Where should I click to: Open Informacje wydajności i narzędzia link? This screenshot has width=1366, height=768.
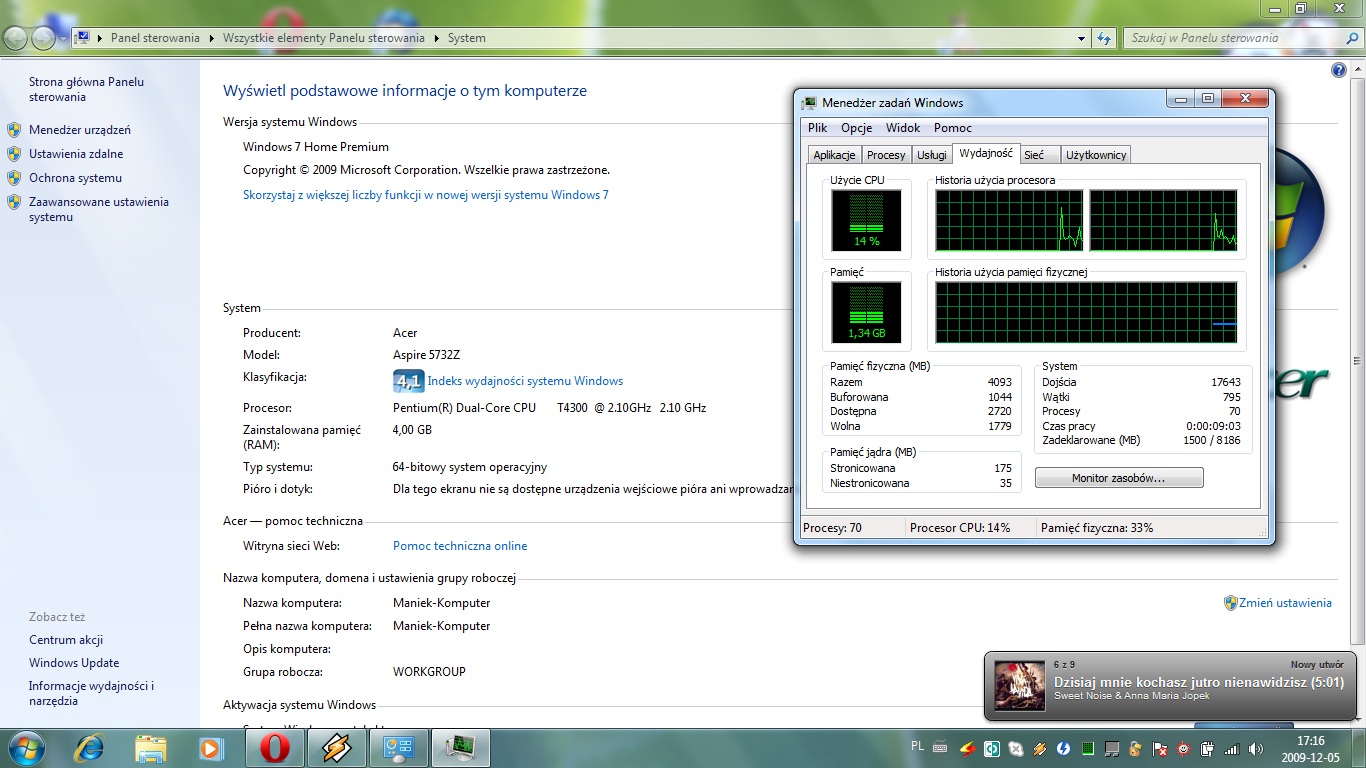click(x=91, y=693)
